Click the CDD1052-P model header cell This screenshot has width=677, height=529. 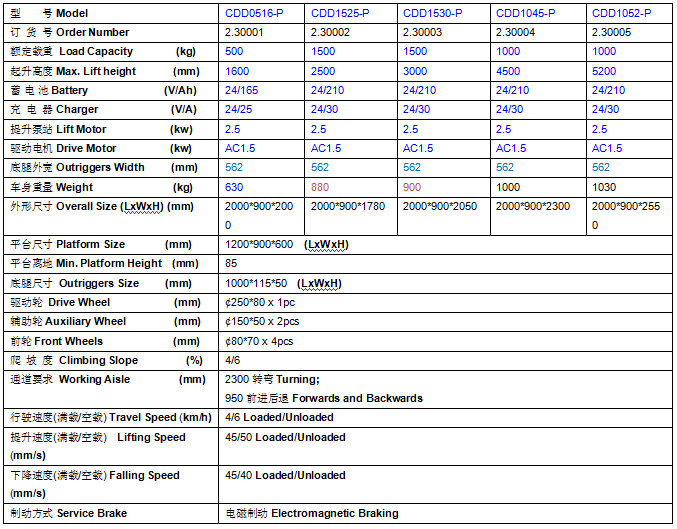coord(621,14)
